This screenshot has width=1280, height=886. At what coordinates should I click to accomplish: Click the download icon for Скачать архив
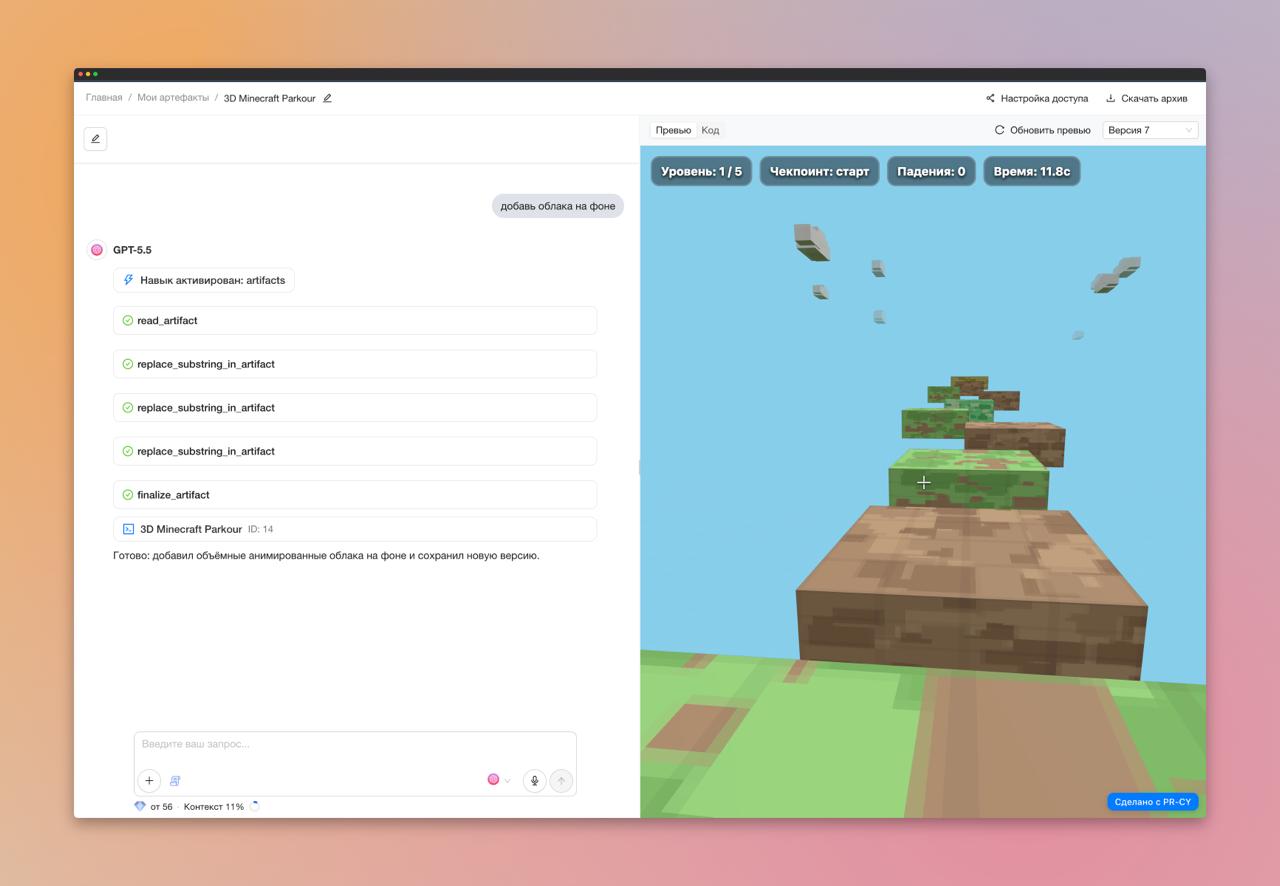[1110, 98]
